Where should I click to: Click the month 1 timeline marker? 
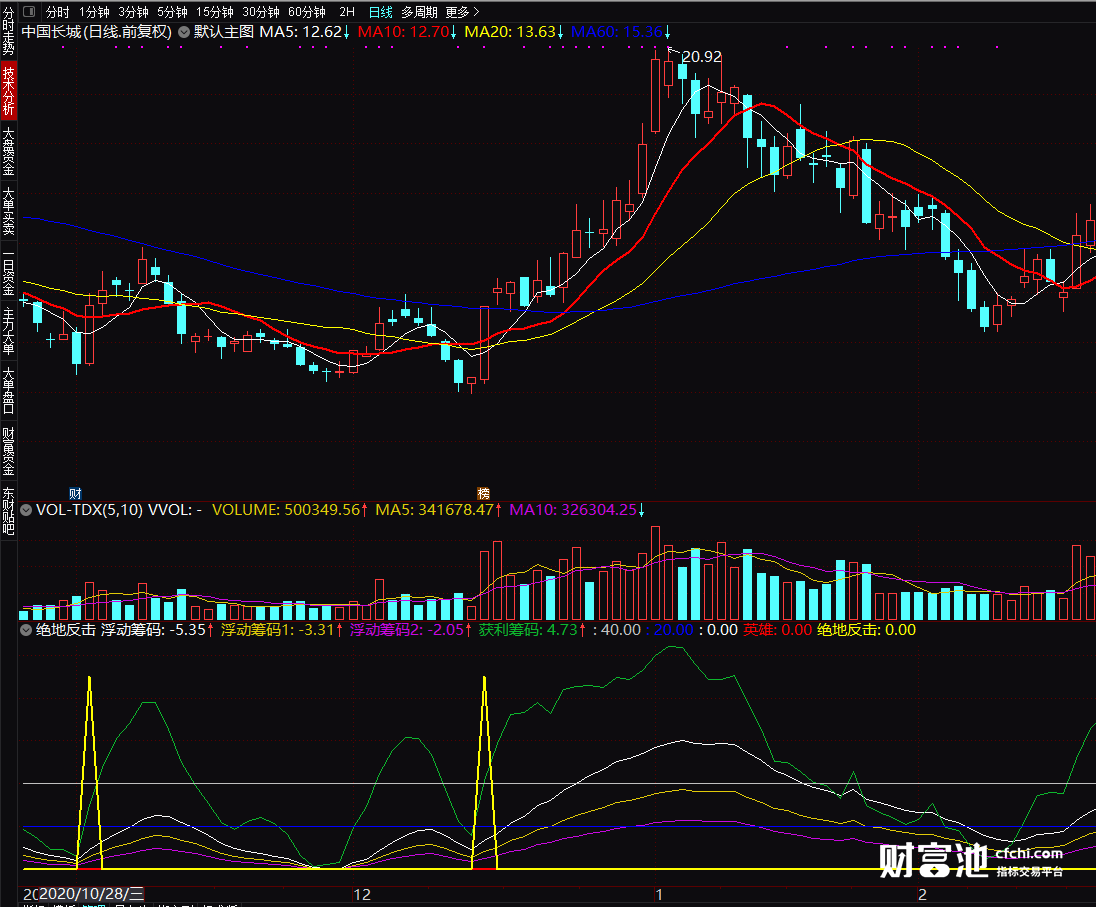coord(658,894)
